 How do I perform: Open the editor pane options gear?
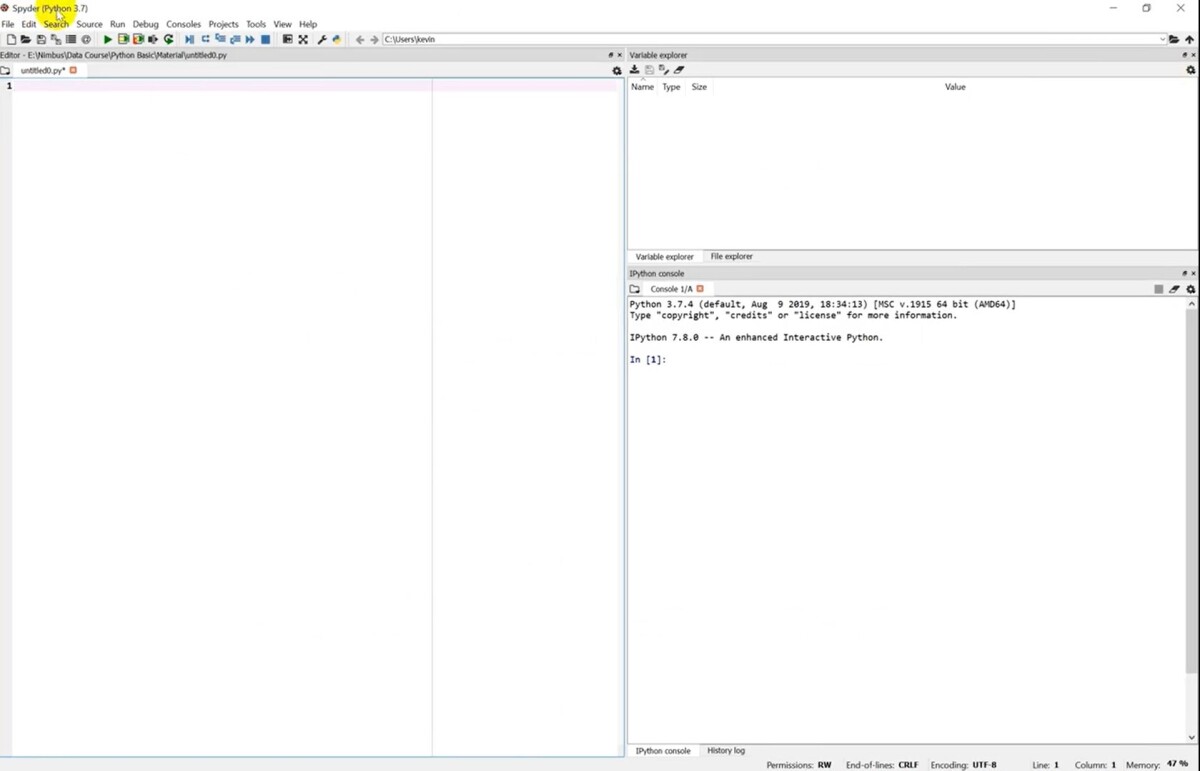coord(617,71)
